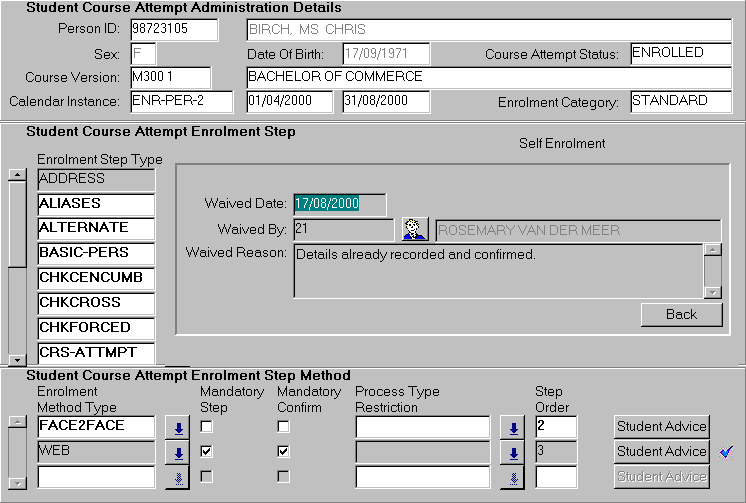Click the Step Order field showing 2
This screenshot has height=503, width=746.
pos(555,427)
